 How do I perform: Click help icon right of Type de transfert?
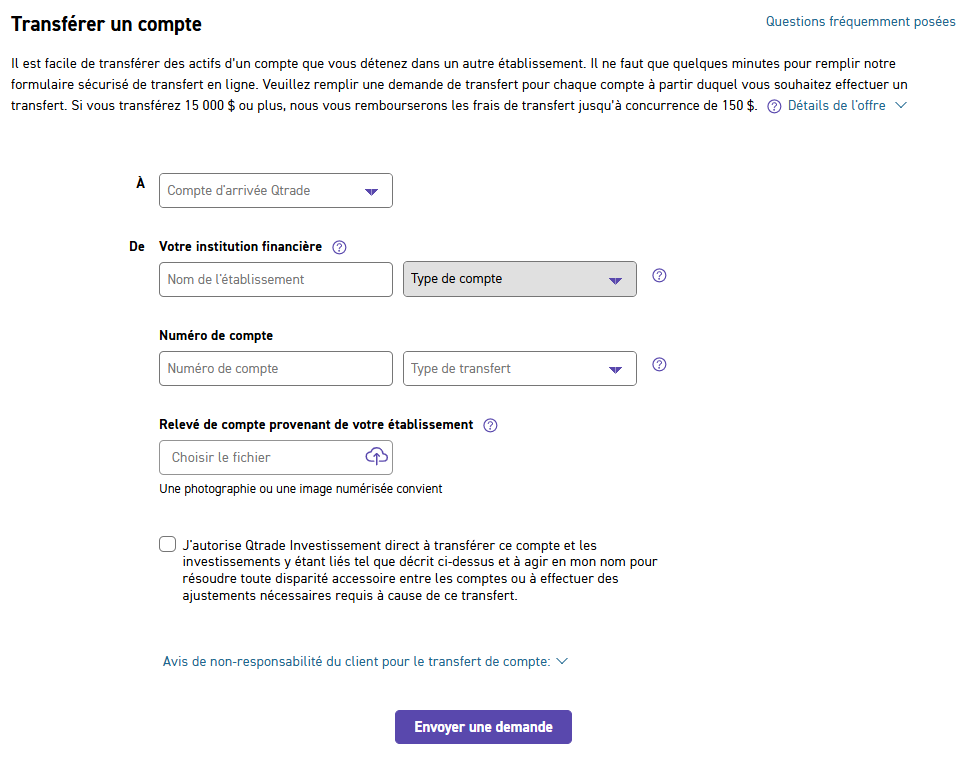pos(659,365)
